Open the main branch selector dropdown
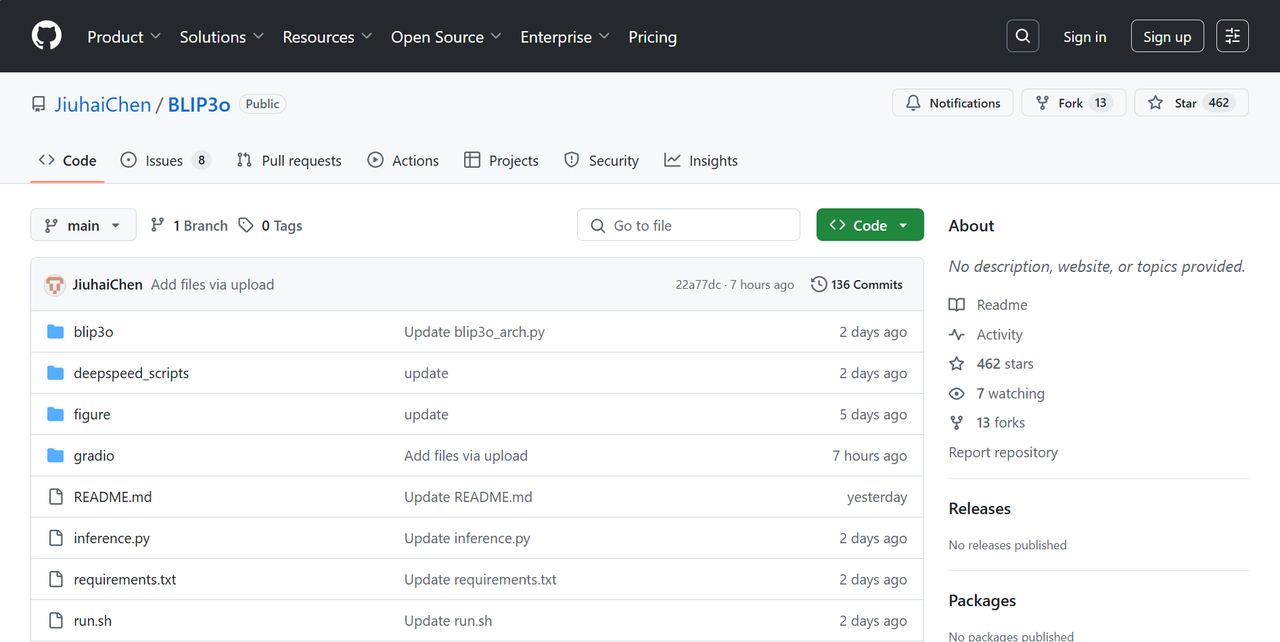Screen dimensions: 1280x642 pyautogui.click(x=83, y=226)
